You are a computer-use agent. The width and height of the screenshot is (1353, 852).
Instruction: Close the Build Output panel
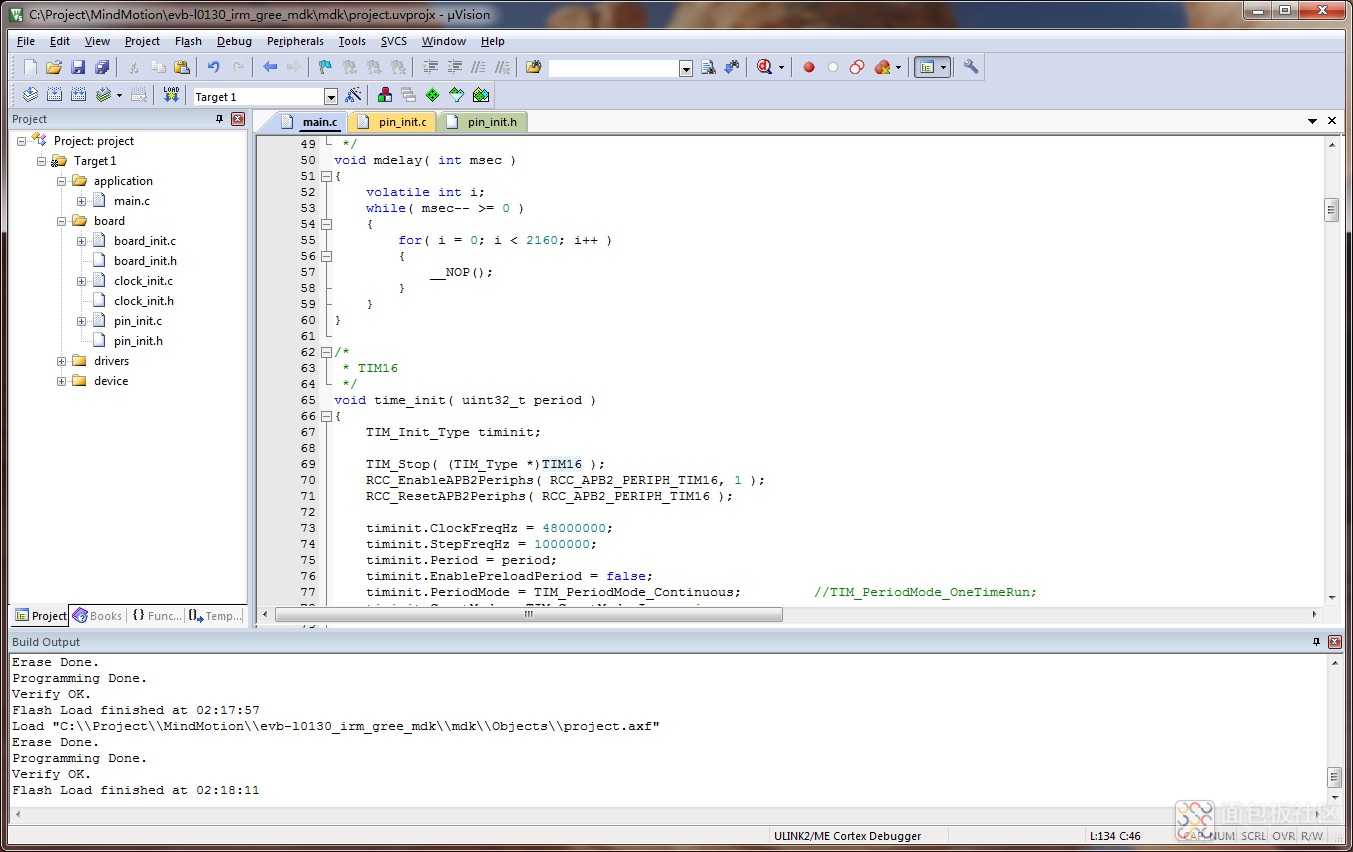pos(1334,642)
